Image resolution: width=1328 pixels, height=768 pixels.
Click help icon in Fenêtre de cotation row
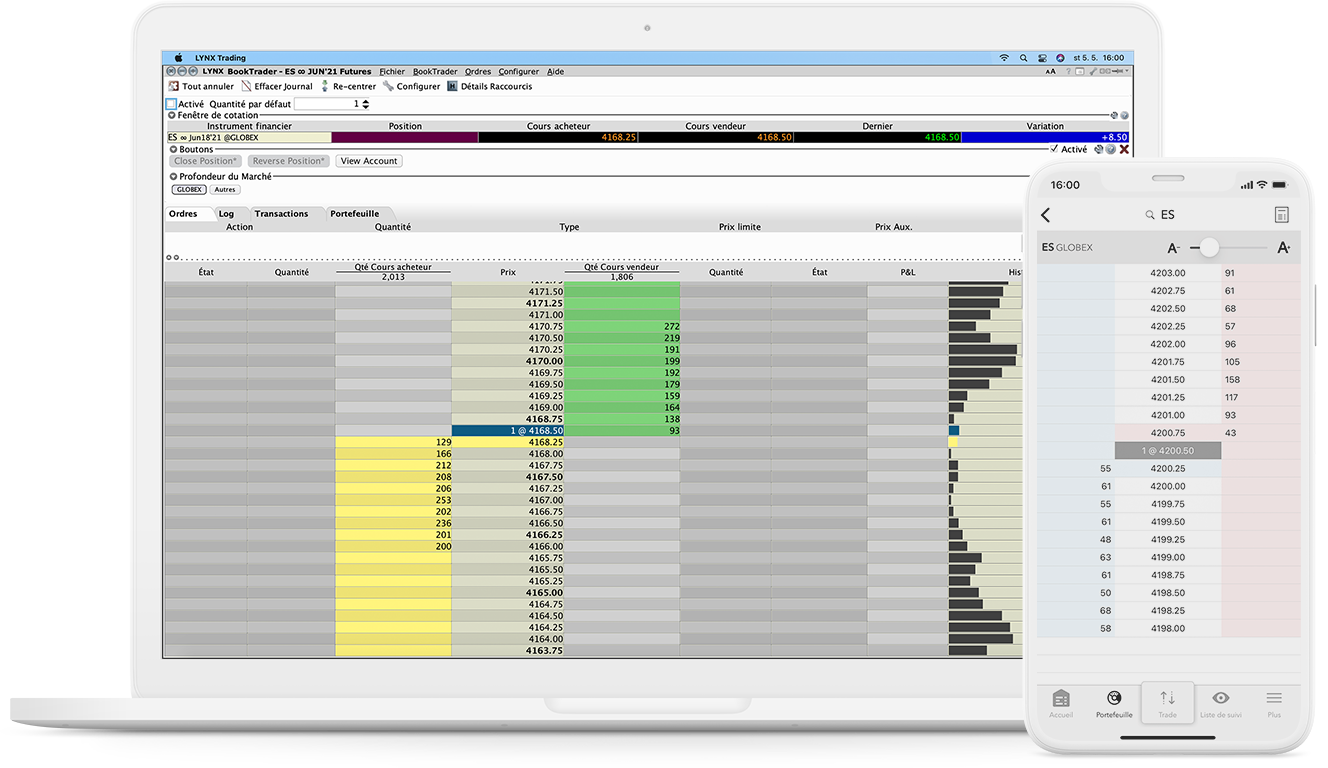[1124, 116]
